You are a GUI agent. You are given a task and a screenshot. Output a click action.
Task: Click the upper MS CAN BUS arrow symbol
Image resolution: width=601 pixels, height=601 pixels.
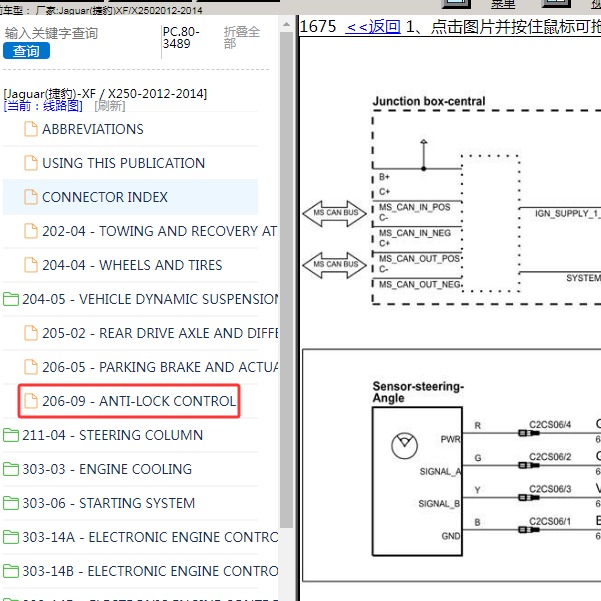[335, 213]
